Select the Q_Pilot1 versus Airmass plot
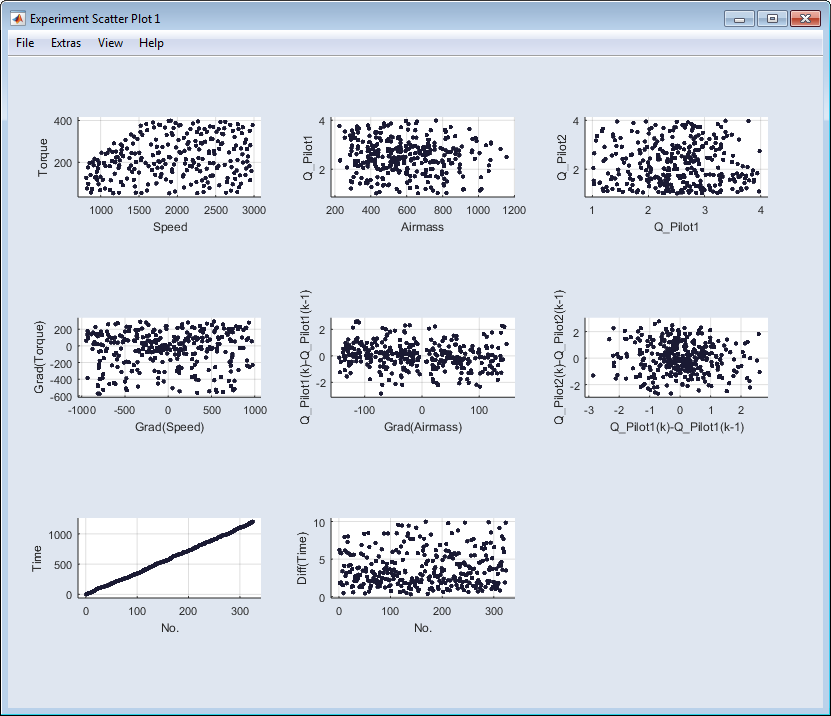Image resolution: width=831 pixels, height=716 pixels. pos(423,157)
